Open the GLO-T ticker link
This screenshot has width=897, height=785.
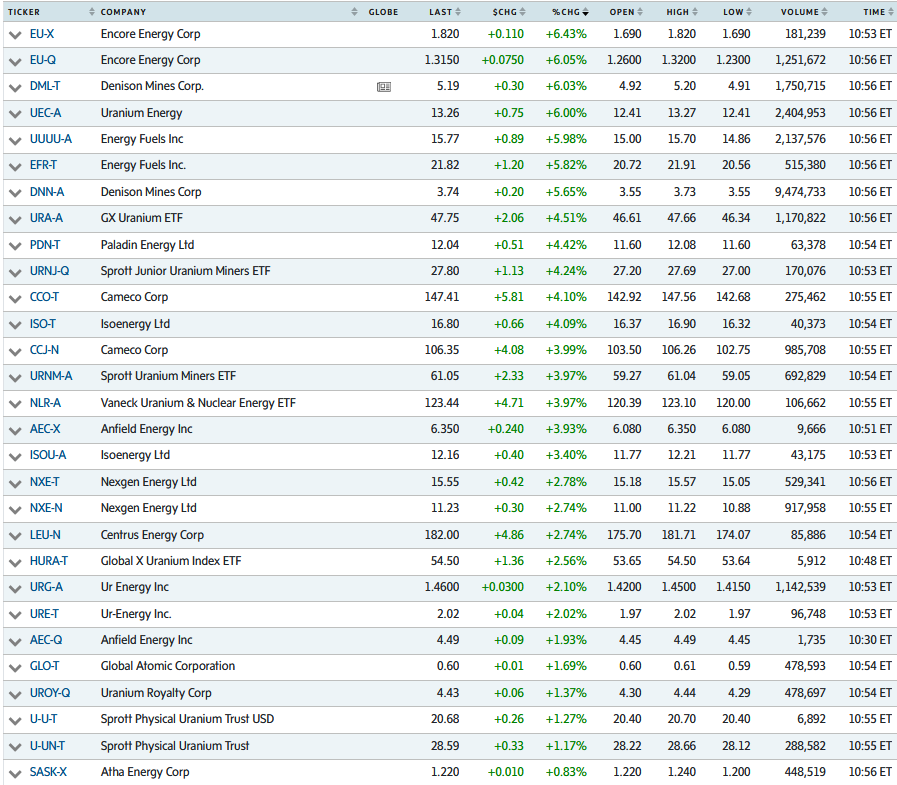(44, 667)
